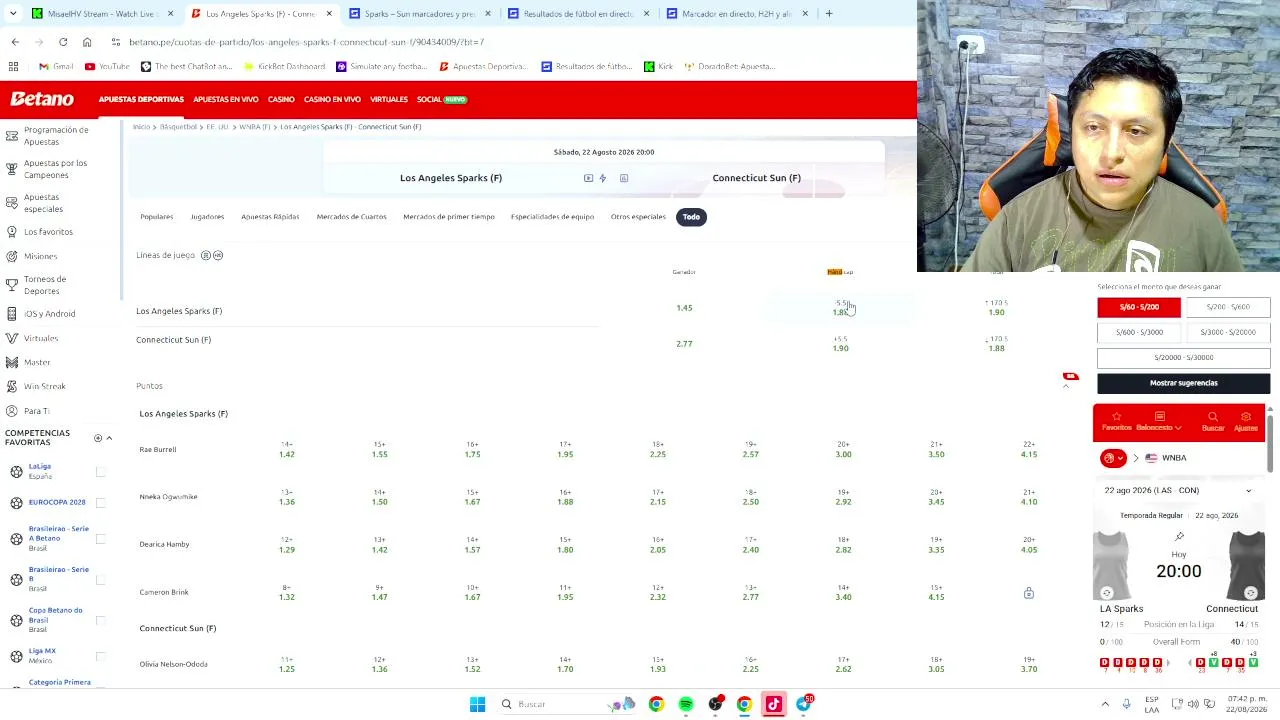
Task: Click the Betano logo
Action: pos(42,99)
